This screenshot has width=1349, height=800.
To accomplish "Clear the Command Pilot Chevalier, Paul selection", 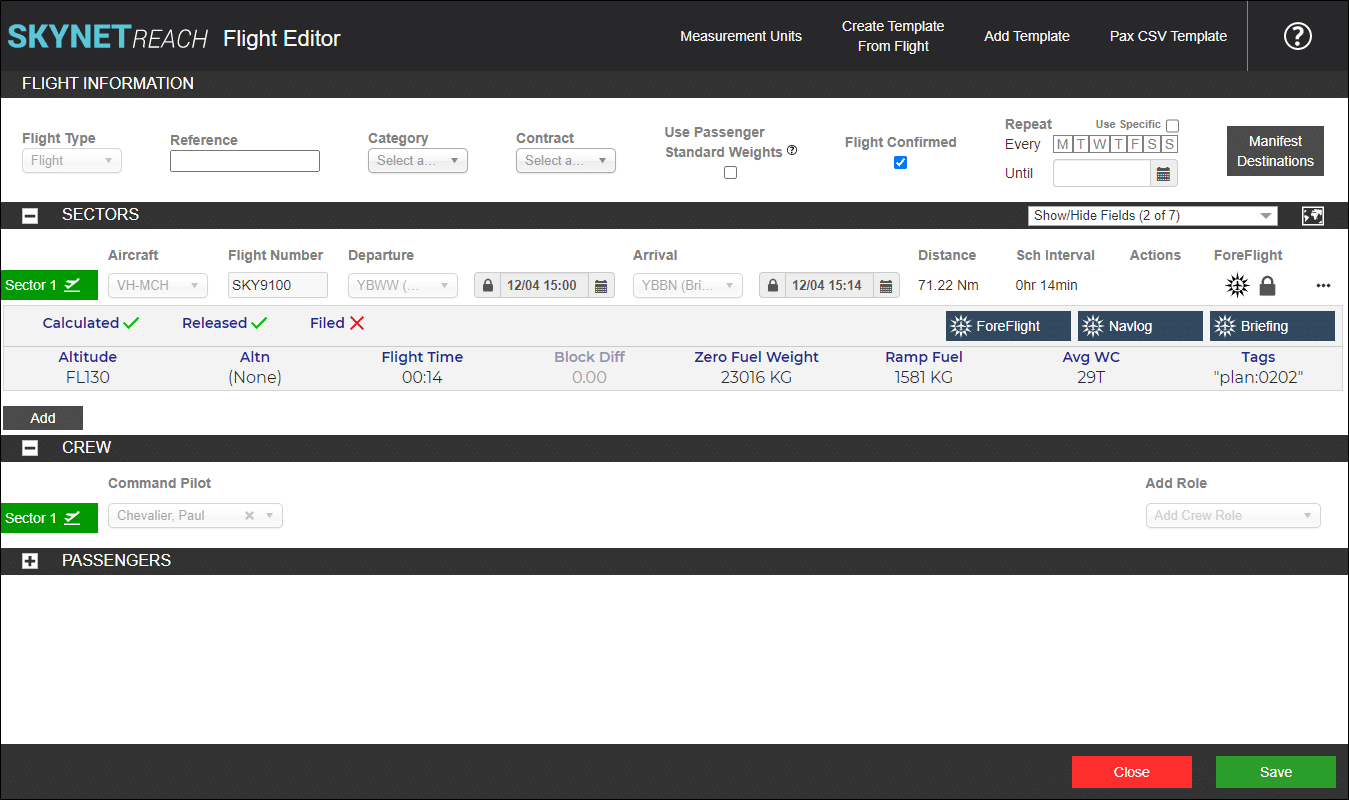I will [250, 516].
